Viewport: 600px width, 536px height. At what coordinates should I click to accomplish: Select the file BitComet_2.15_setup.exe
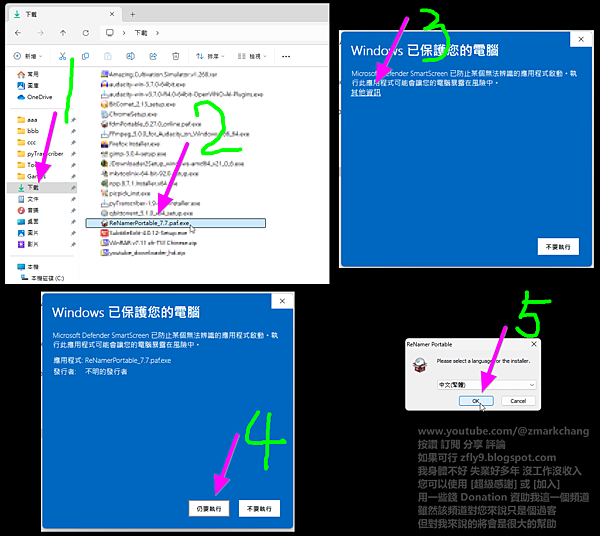pyautogui.click(x=138, y=104)
